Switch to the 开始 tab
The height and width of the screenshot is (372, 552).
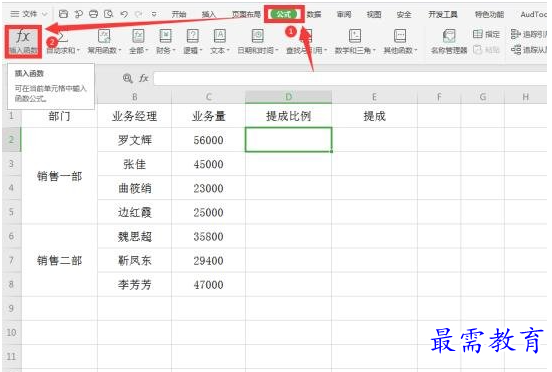179,14
